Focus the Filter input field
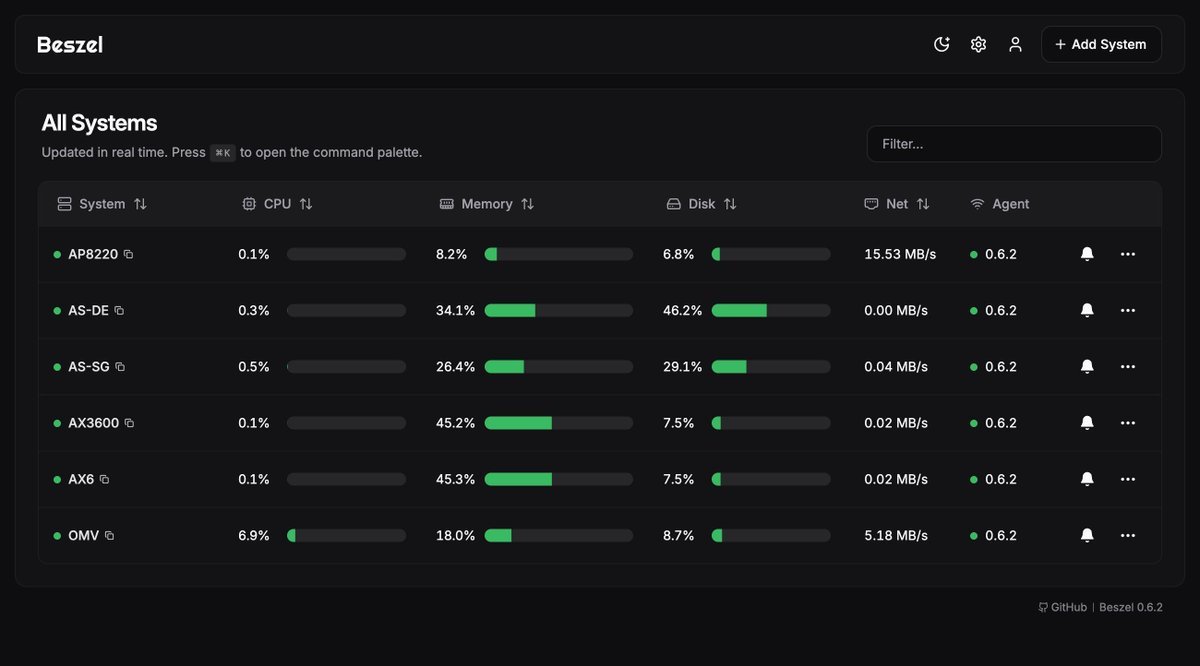This screenshot has width=1200, height=666. pyautogui.click(x=1013, y=144)
